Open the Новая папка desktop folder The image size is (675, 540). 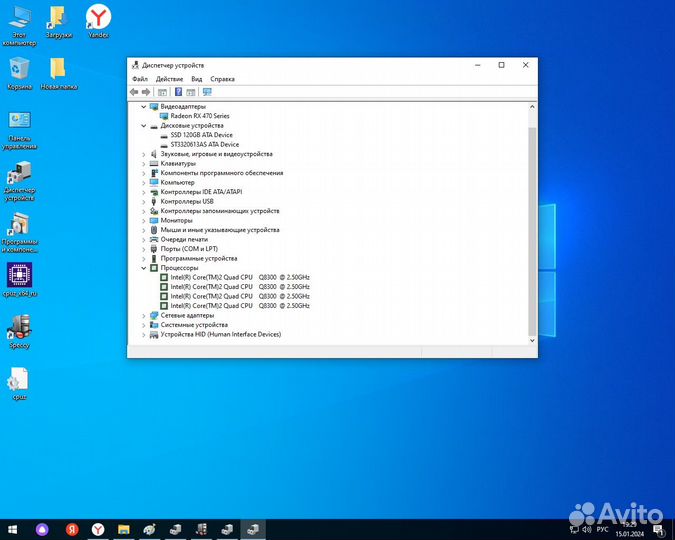click(x=59, y=73)
